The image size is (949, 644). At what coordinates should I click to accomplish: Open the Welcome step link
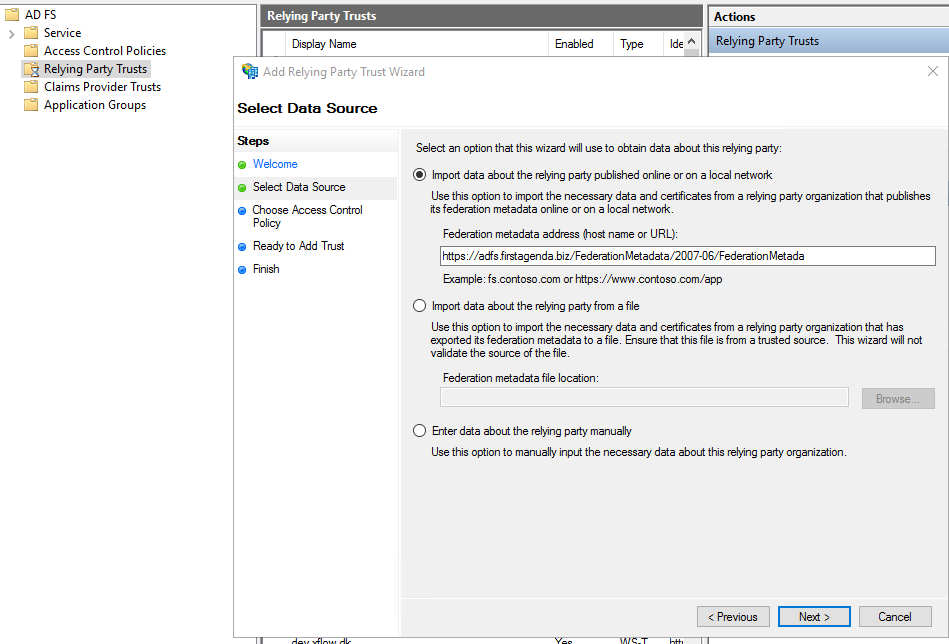pyautogui.click(x=275, y=164)
